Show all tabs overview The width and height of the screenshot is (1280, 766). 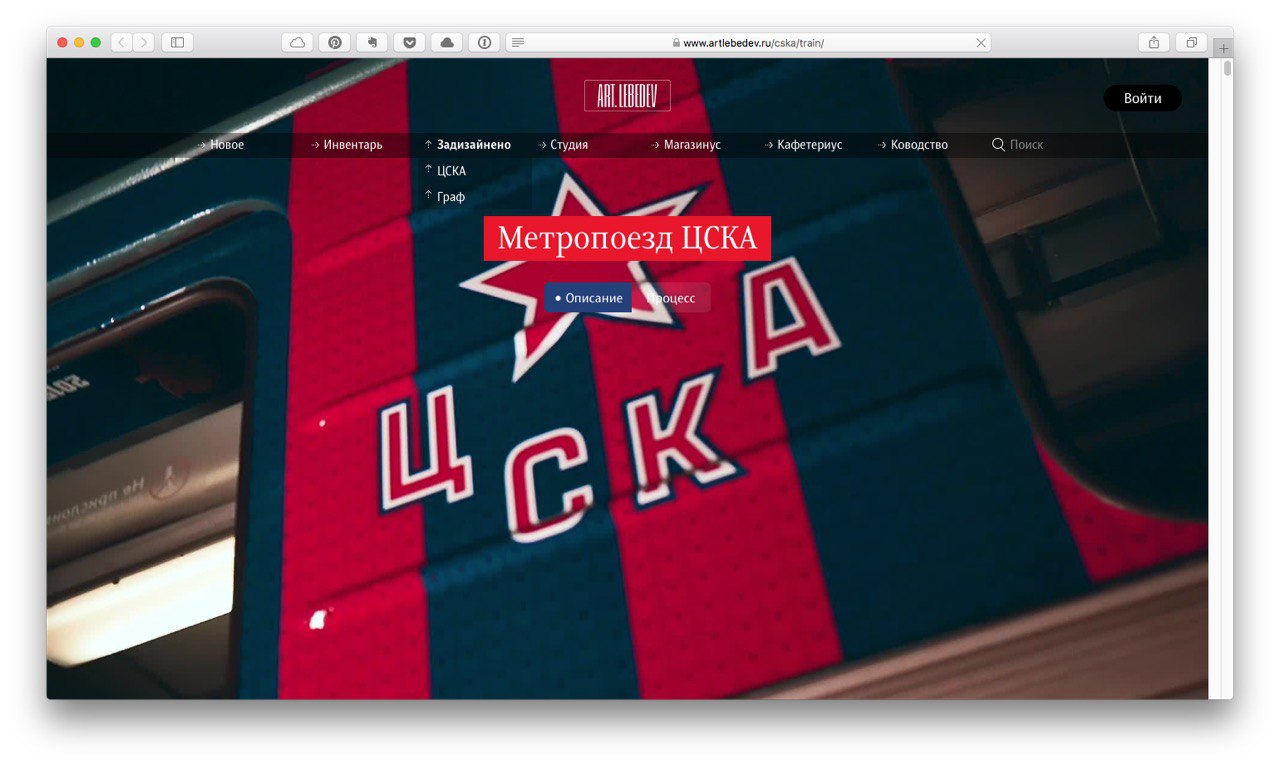[x=1191, y=42]
